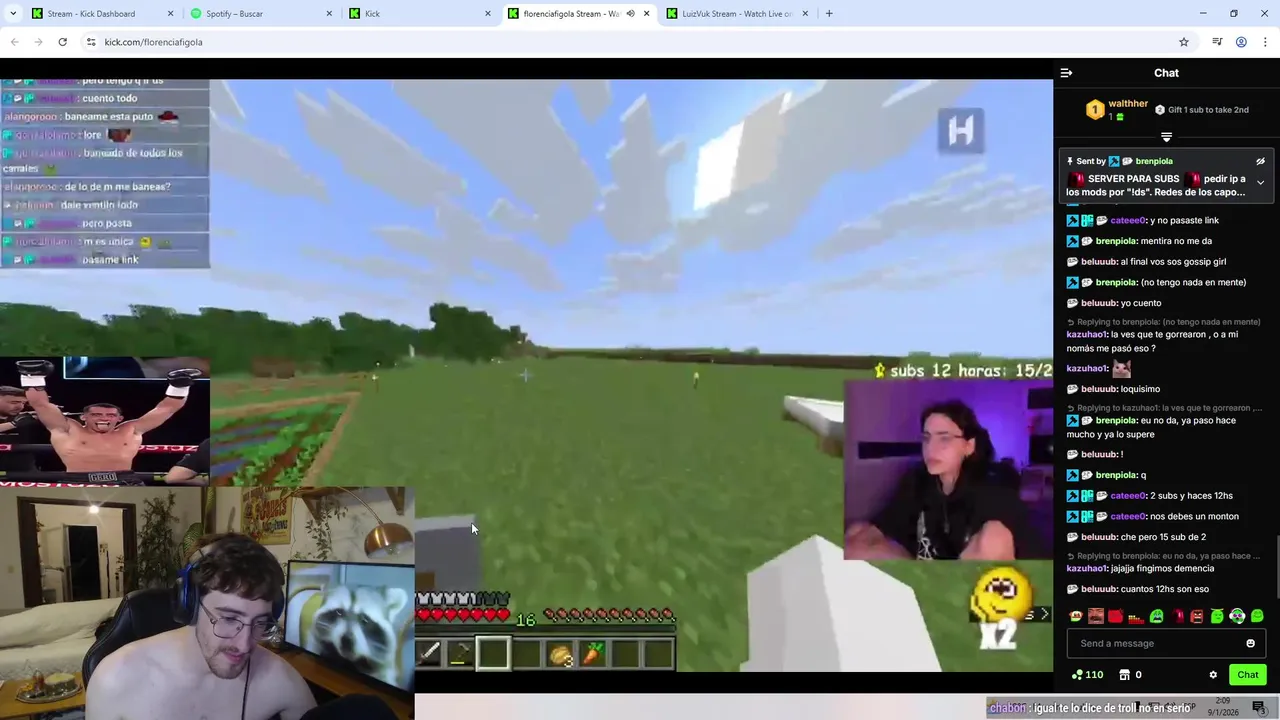Screen dimensions: 1280x720
Task: Open beluuub's name in 'al final vos sos gossip girl'
Action: (x=1098, y=262)
